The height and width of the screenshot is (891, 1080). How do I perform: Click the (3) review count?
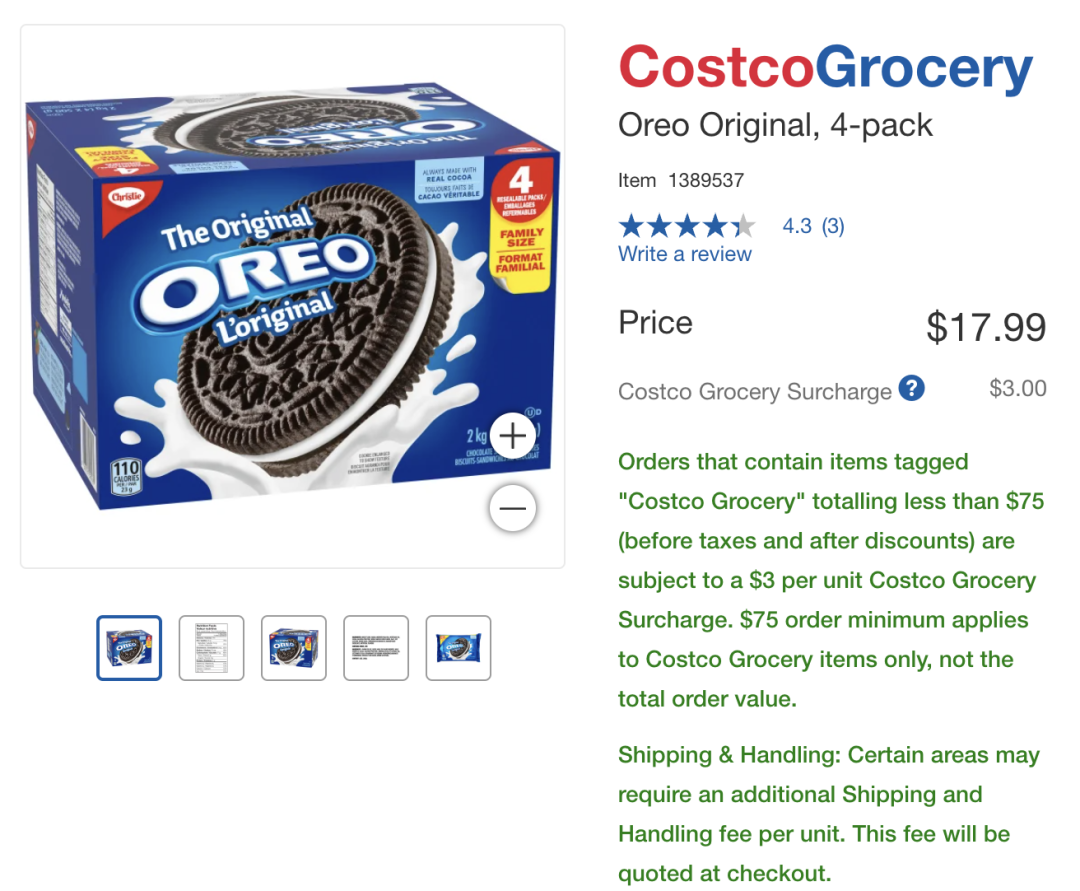[833, 226]
